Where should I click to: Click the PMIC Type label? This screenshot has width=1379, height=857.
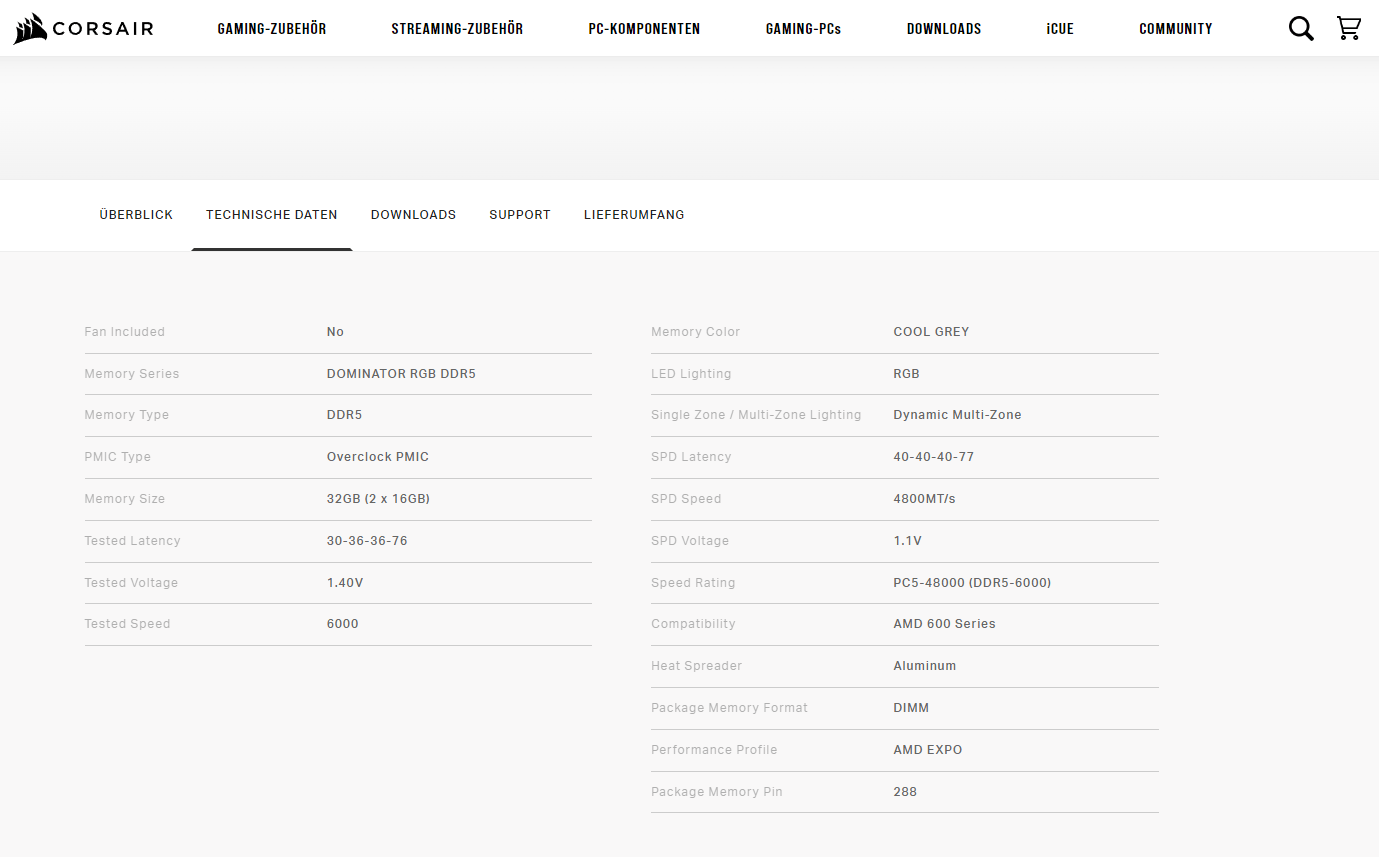(x=118, y=457)
